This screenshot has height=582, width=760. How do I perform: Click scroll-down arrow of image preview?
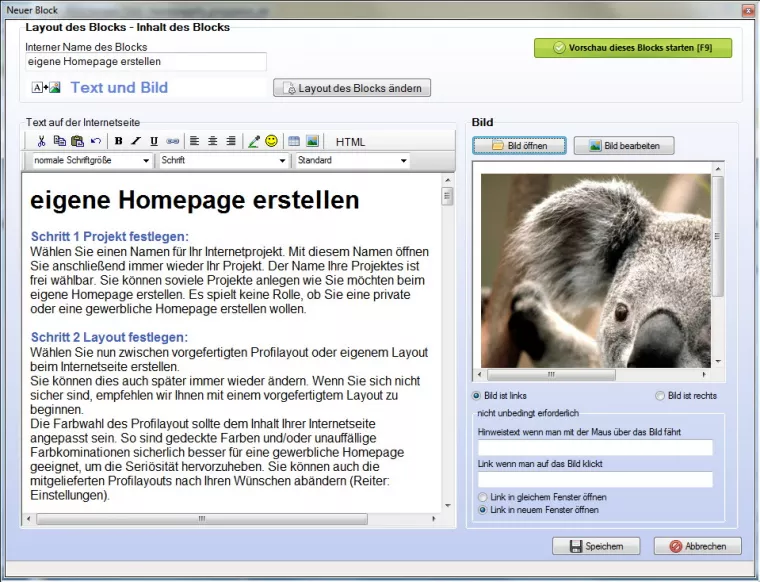(718, 362)
